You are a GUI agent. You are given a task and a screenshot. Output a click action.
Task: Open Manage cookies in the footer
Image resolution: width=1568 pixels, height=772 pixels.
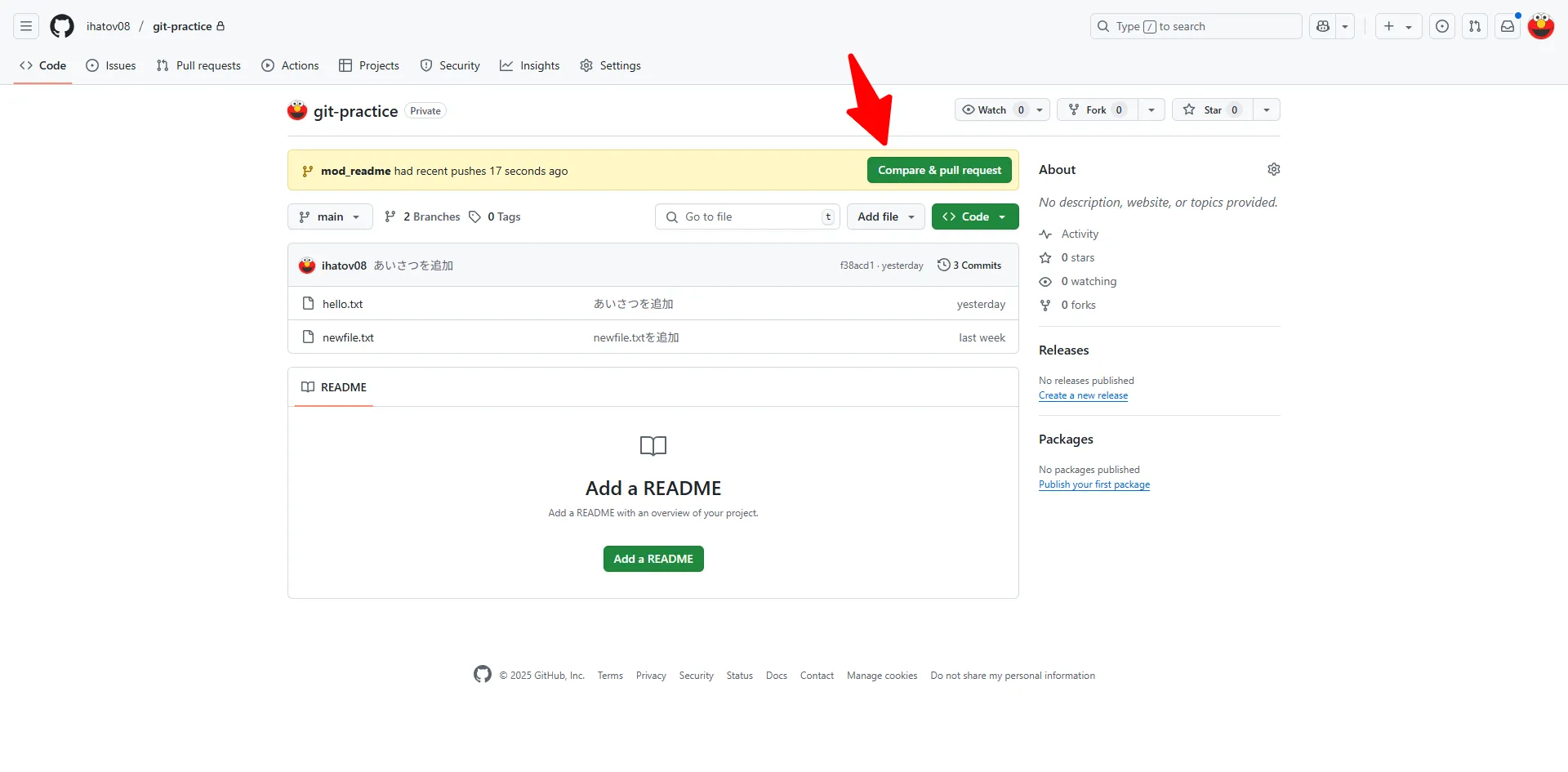pos(882,676)
